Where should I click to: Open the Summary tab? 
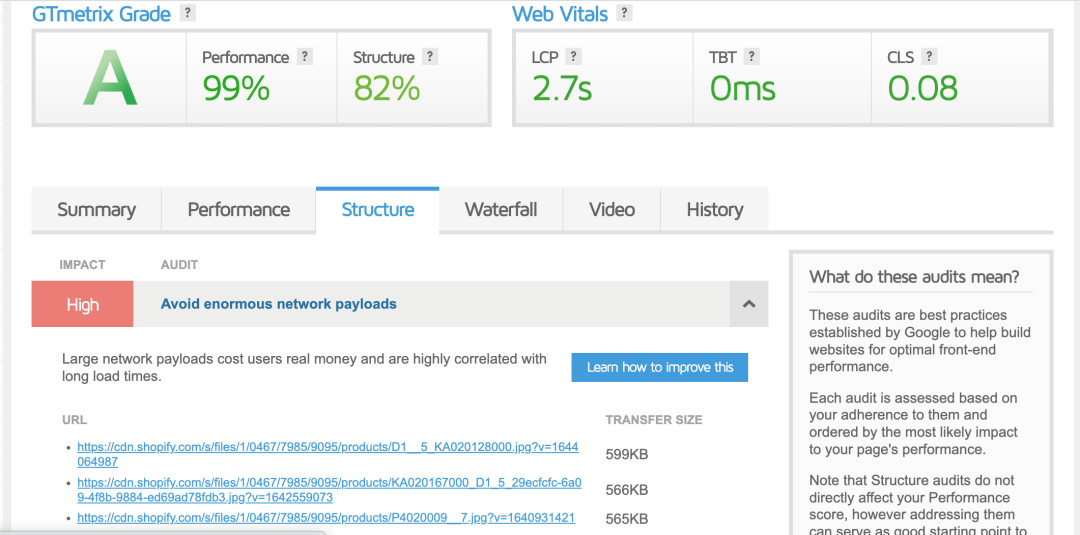pos(96,210)
